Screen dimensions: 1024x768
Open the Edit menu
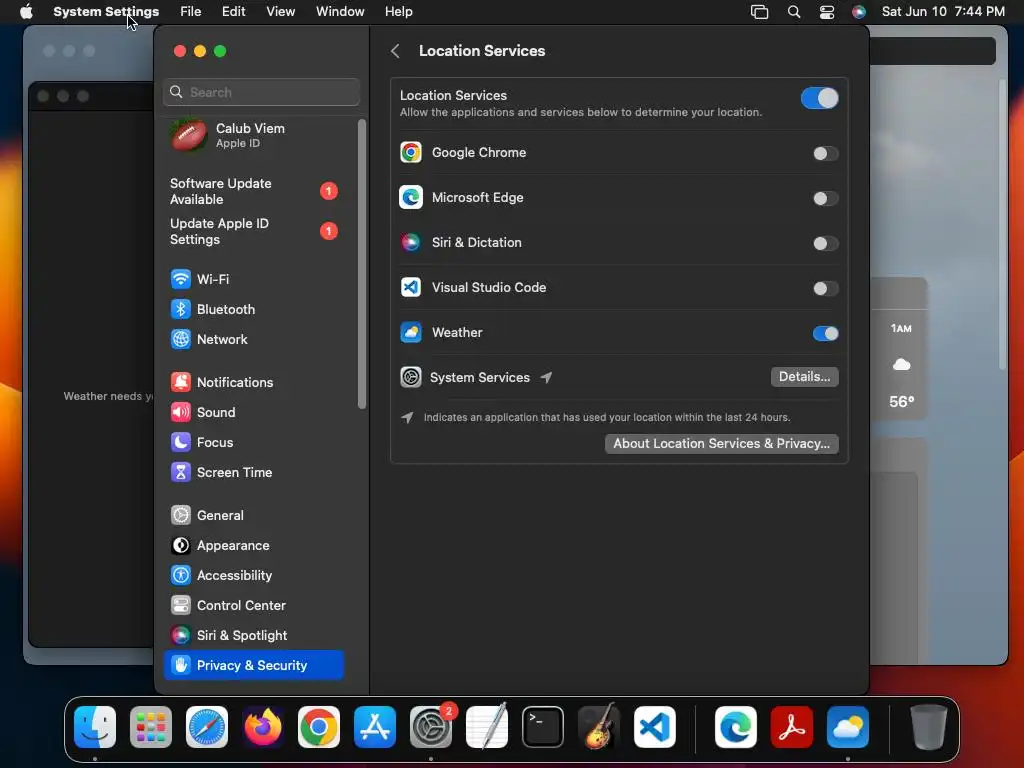pyautogui.click(x=233, y=12)
